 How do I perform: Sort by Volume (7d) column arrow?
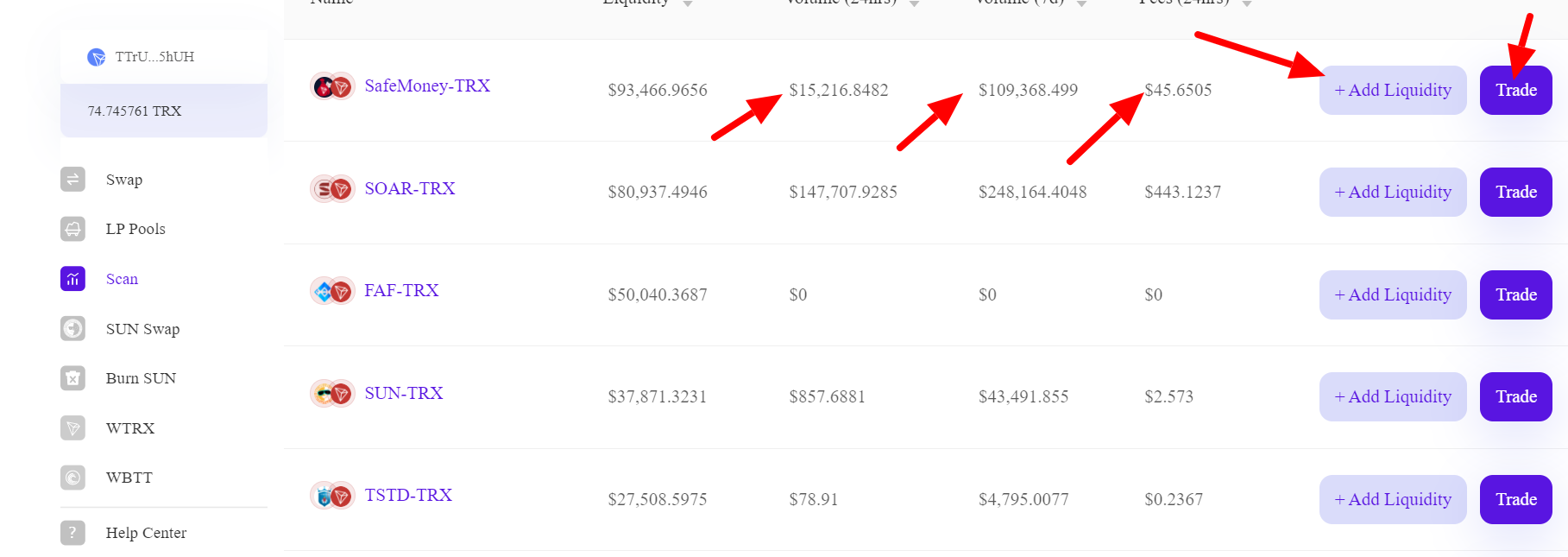click(1081, 4)
